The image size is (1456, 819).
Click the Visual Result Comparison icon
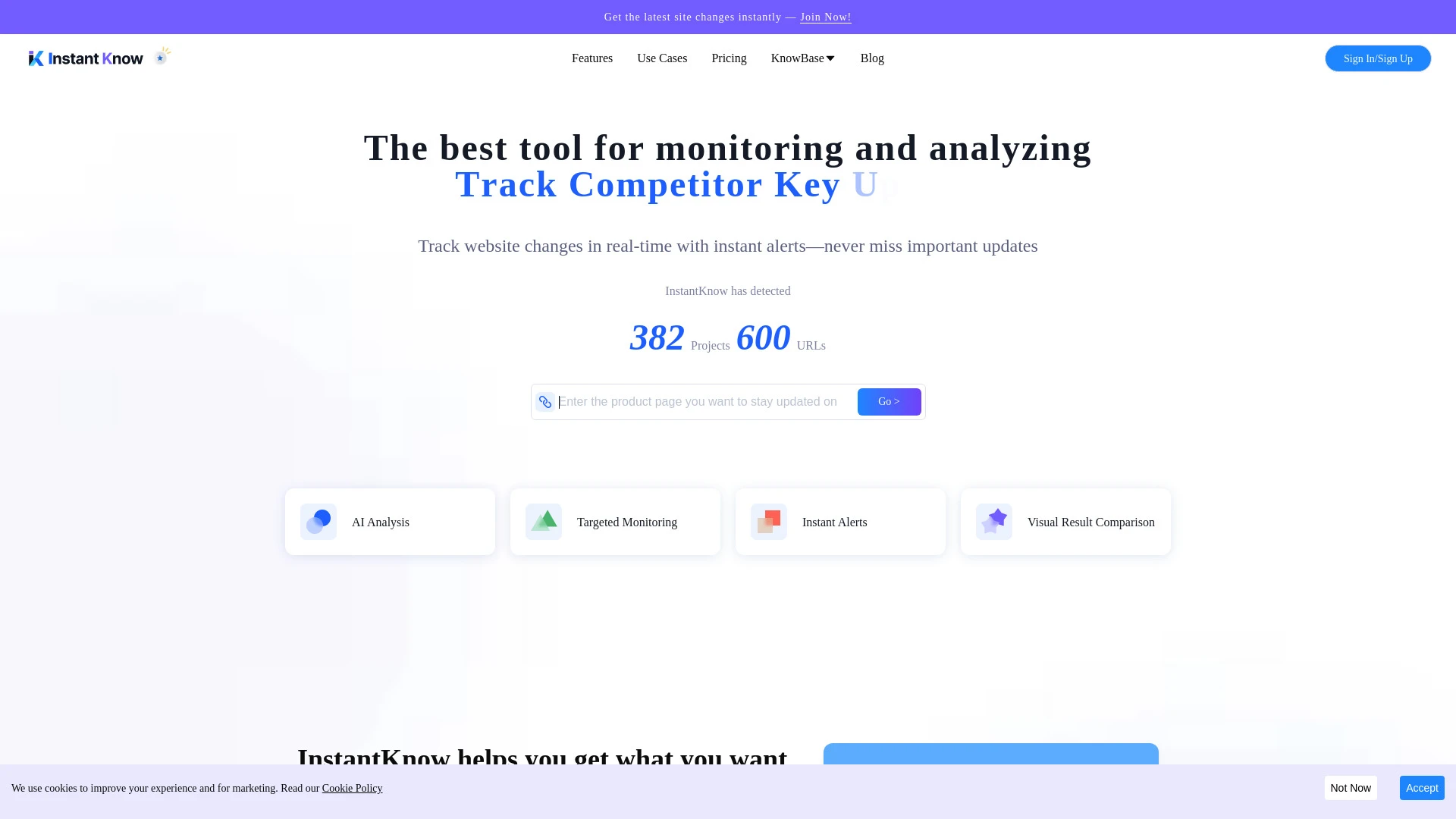[x=994, y=521]
